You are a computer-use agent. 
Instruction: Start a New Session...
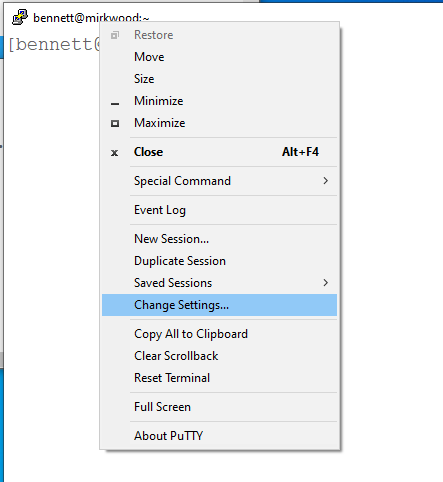(x=219, y=239)
